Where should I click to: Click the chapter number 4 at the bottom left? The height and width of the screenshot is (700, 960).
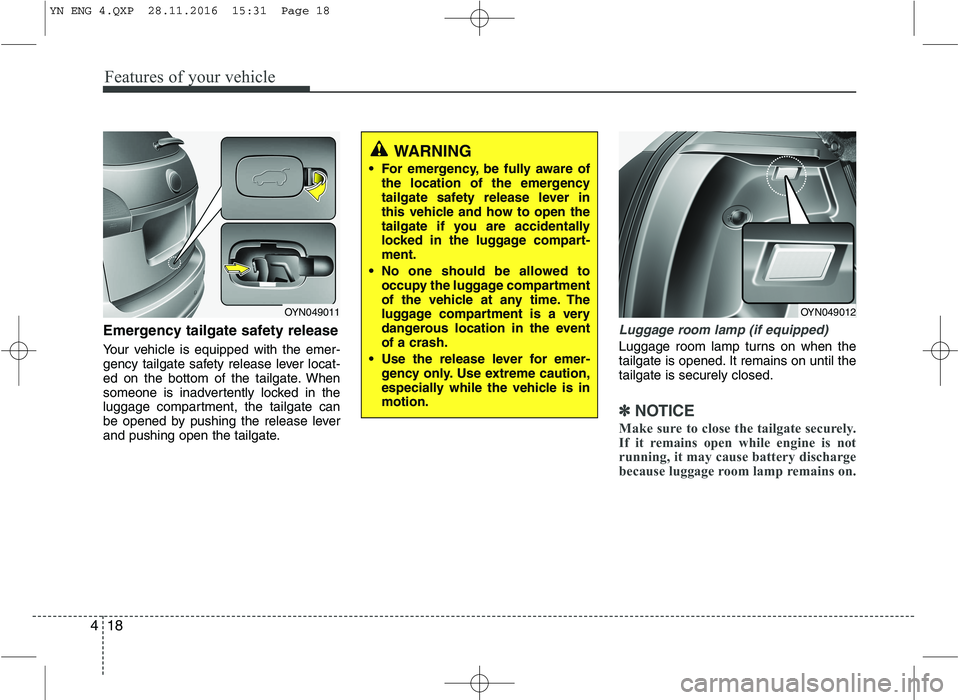tap(94, 625)
